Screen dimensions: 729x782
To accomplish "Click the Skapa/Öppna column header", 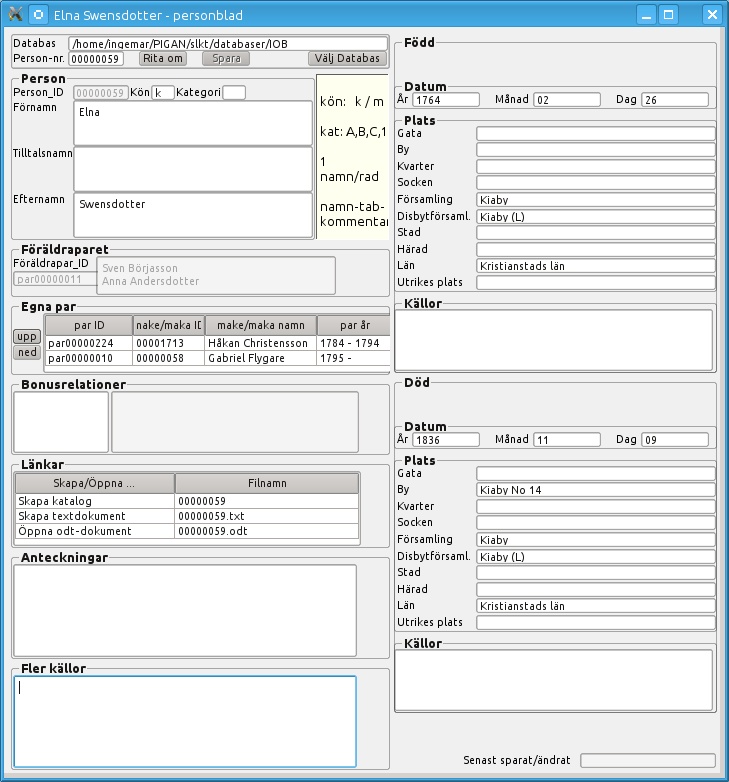I will (95, 483).
